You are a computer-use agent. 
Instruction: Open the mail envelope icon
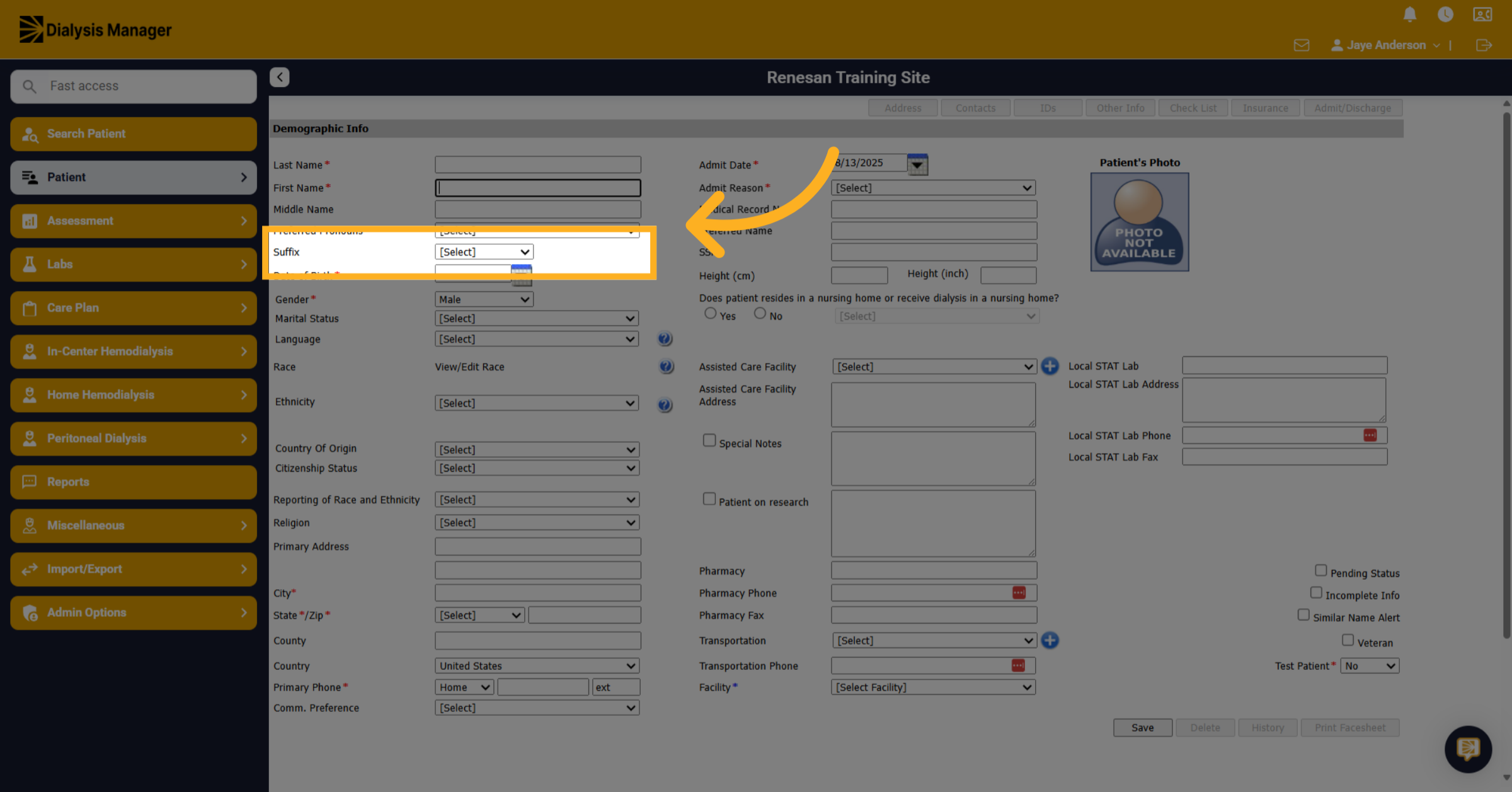point(1302,45)
